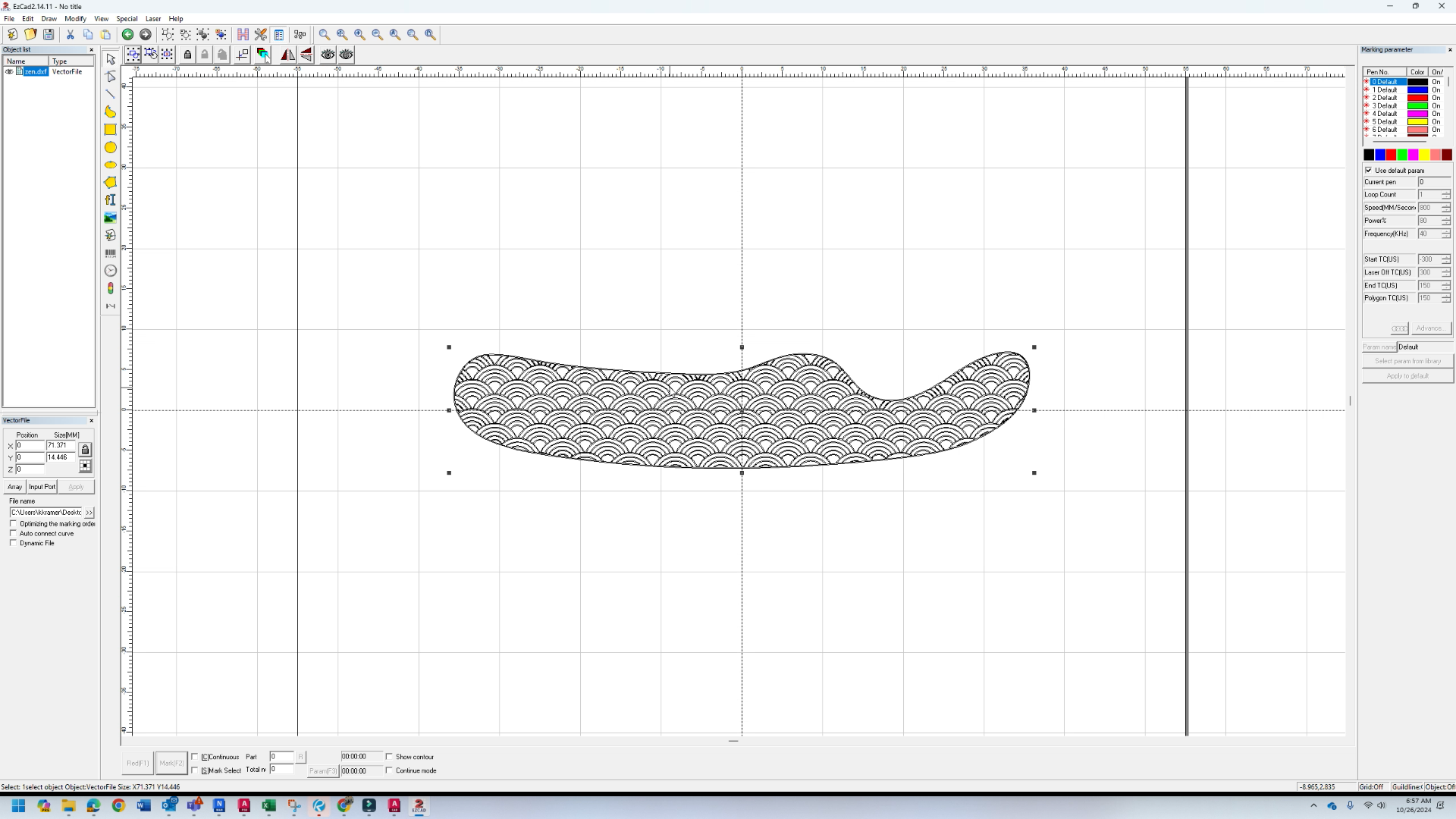Select the Pick arrow tool
The image size is (1456, 819).
pos(111,59)
